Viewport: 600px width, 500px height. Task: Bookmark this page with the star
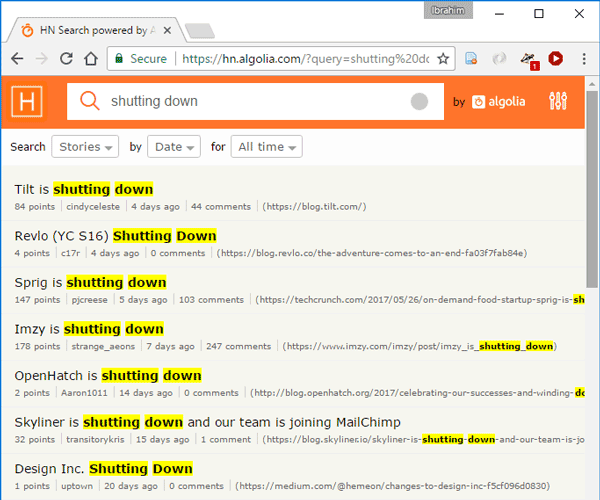(443, 59)
